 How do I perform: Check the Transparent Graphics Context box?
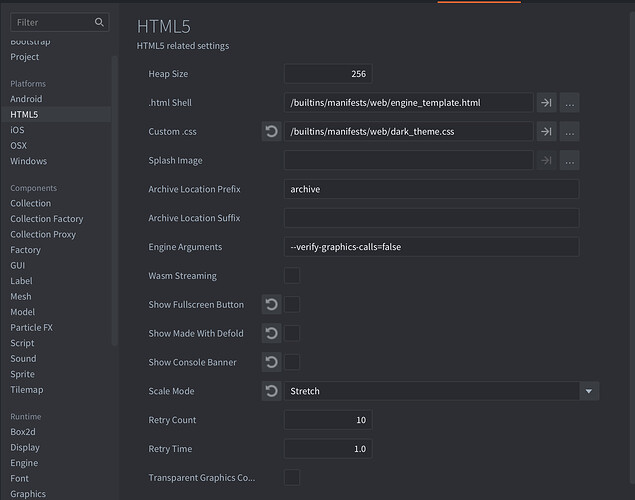coord(292,478)
